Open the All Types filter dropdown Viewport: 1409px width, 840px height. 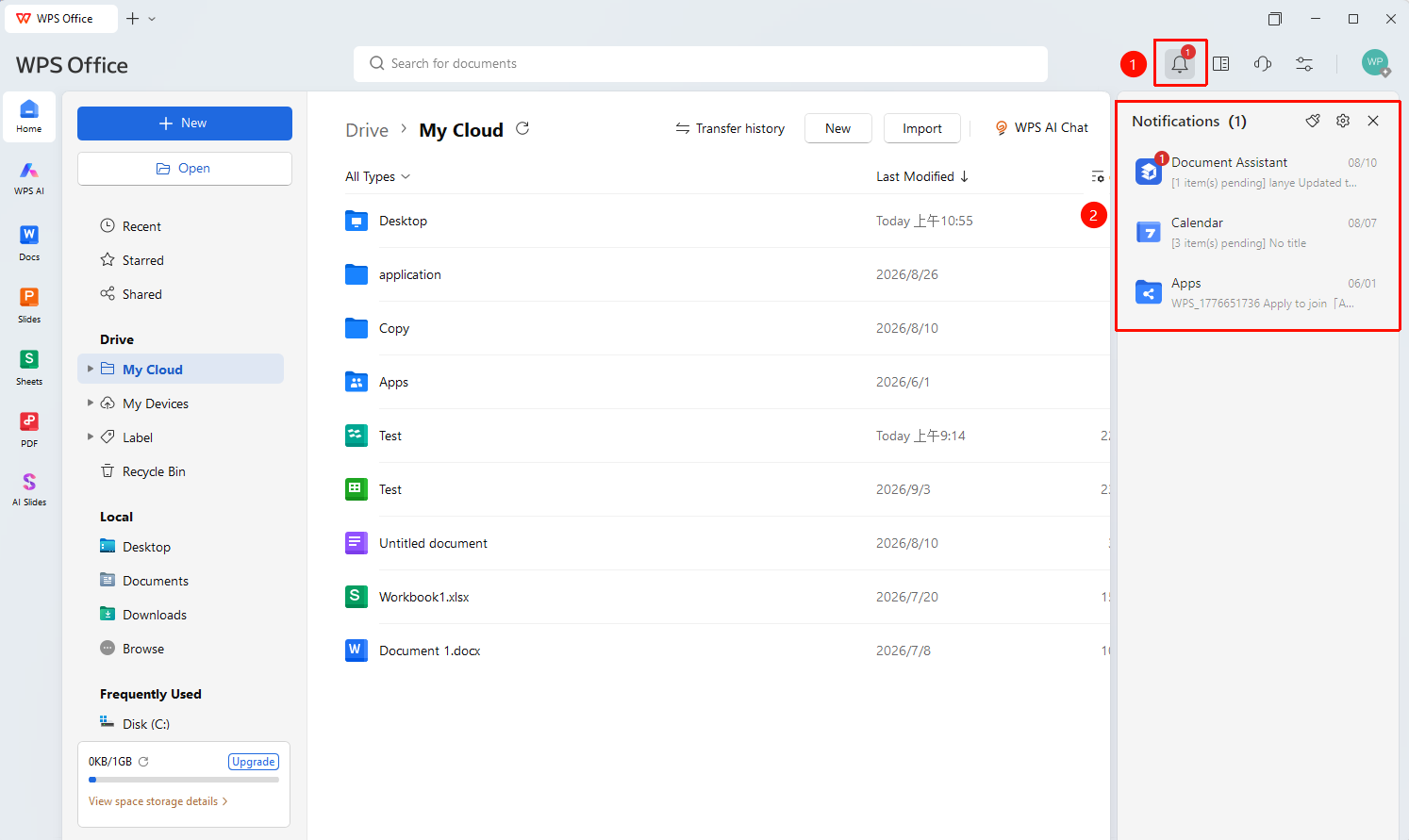coord(378,176)
